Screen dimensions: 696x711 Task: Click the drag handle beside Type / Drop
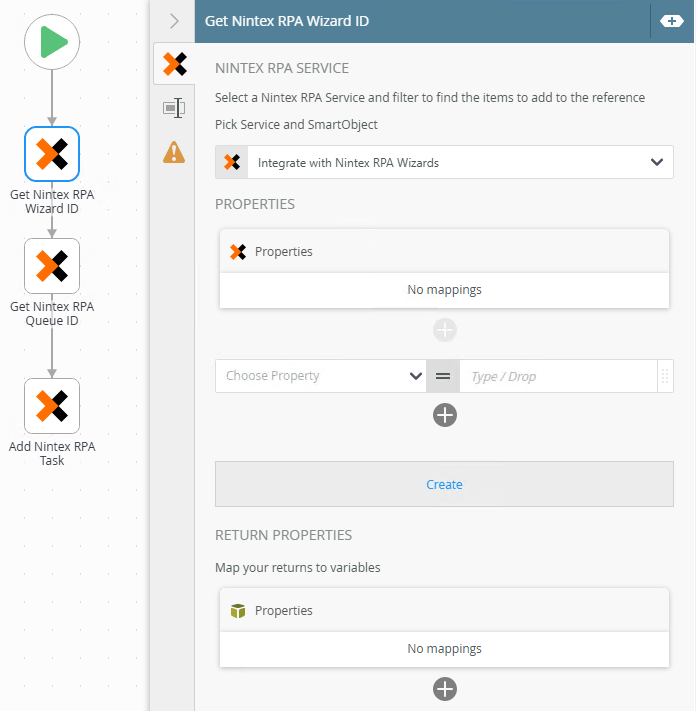[665, 376]
